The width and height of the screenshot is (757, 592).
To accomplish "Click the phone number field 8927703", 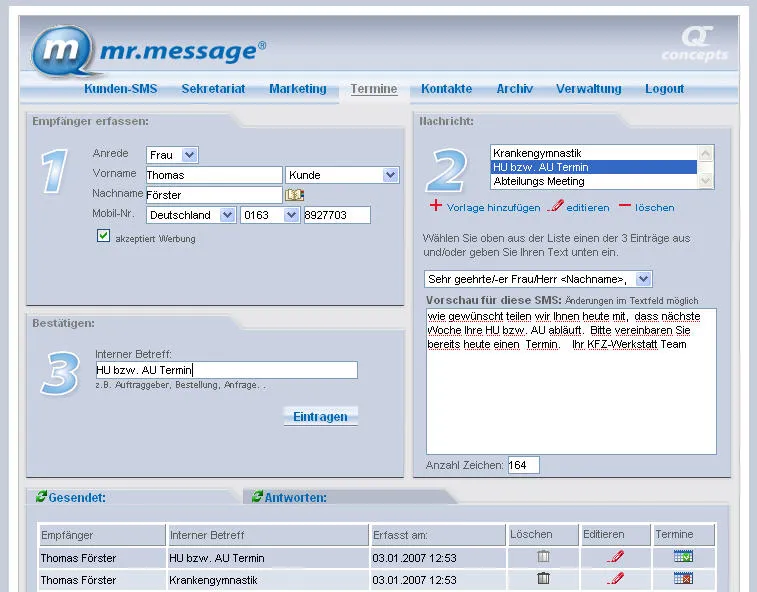I will [x=337, y=215].
